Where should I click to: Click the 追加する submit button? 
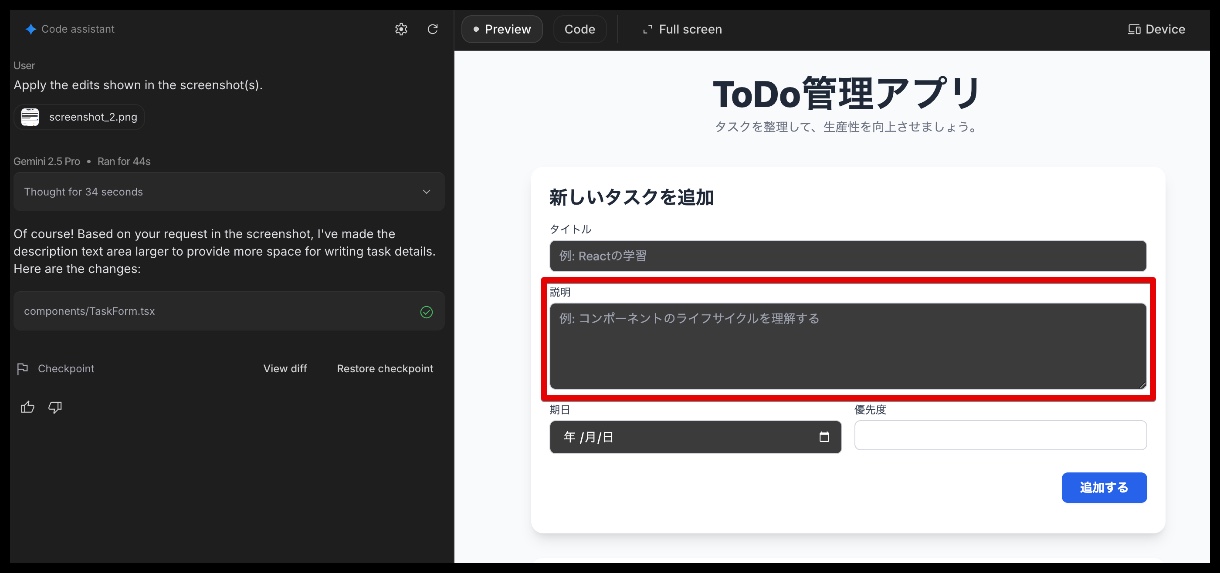pyautogui.click(x=1104, y=488)
